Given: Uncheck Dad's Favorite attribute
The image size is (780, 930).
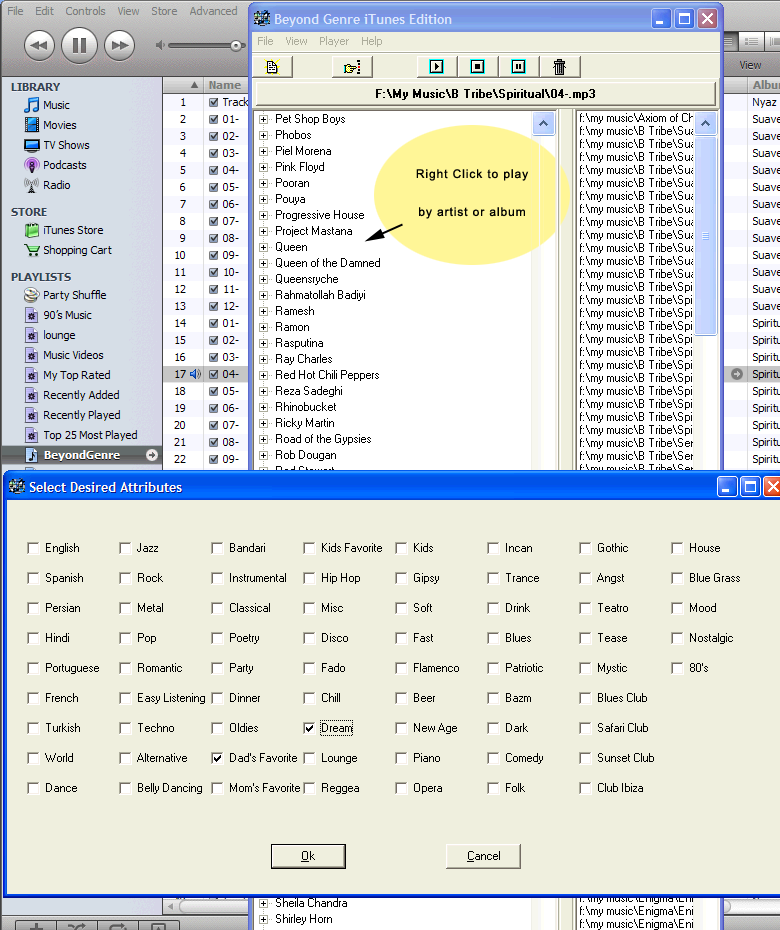Looking at the screenshot, I should (x=217, y=758).
